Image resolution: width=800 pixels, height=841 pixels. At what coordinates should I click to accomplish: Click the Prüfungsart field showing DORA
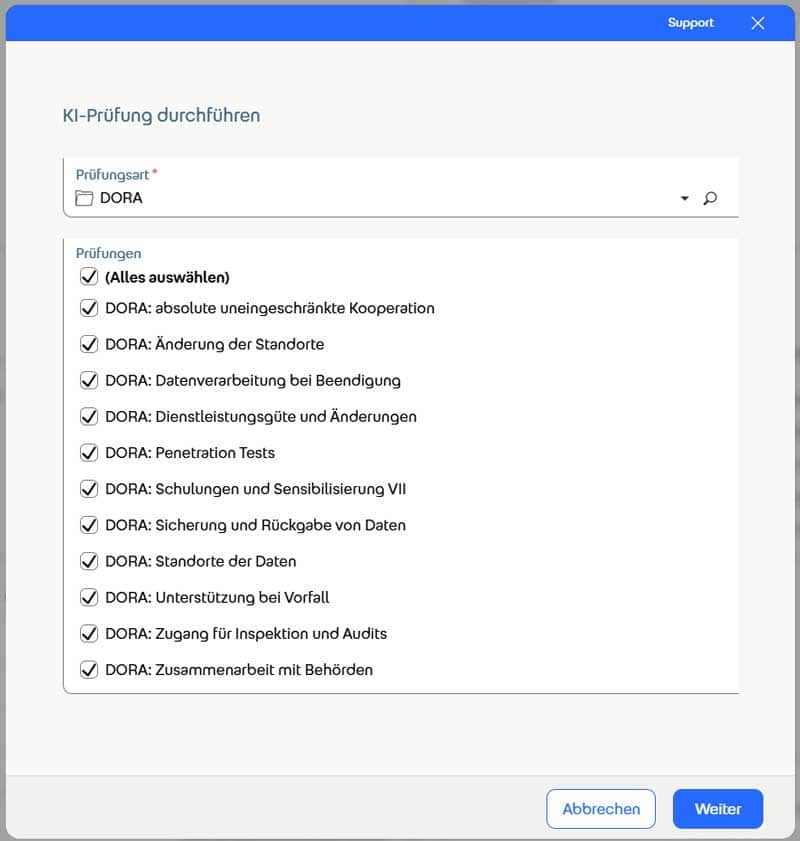pyautogui.click(x=380, y=198)
